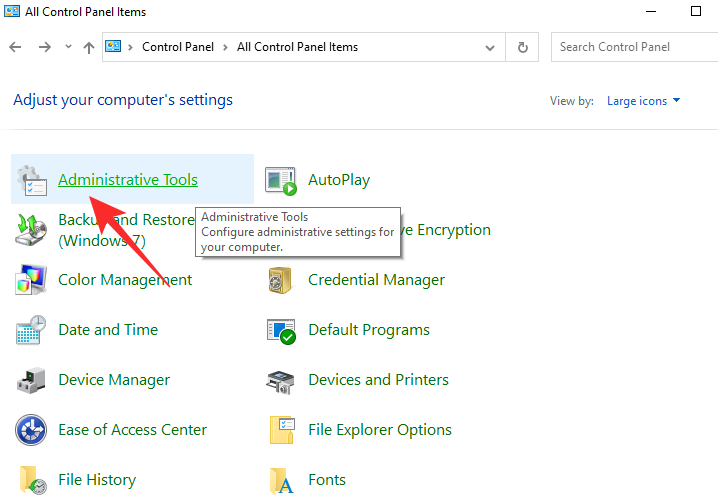Open the File Explorer Options icon
The height and width of the screenshot is (495, 718).
pos(281,430)
